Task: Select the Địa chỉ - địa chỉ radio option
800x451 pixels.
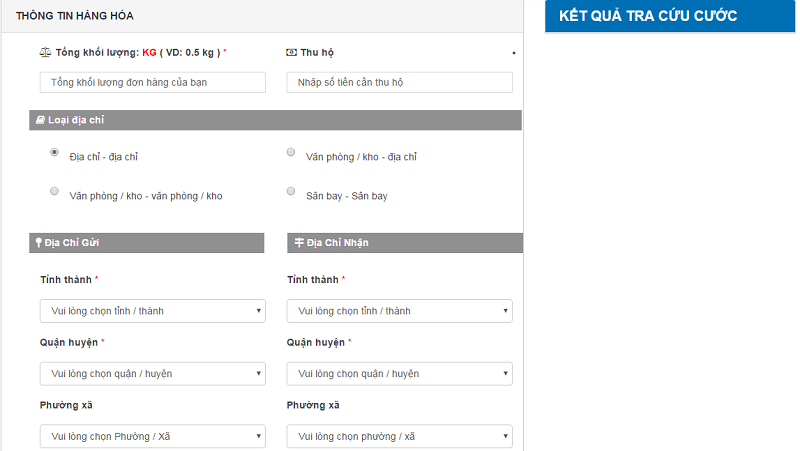Action: tap(54, 153)
